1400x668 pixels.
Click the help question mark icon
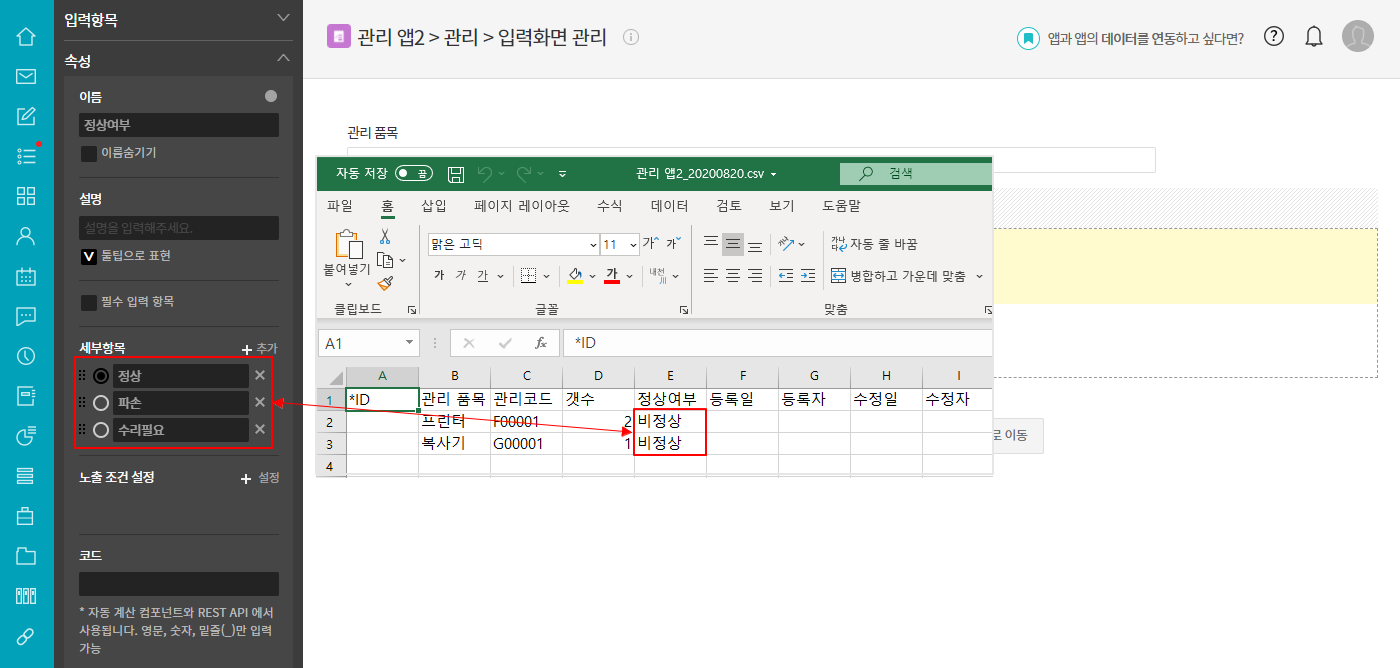(x=1273, y=37)
